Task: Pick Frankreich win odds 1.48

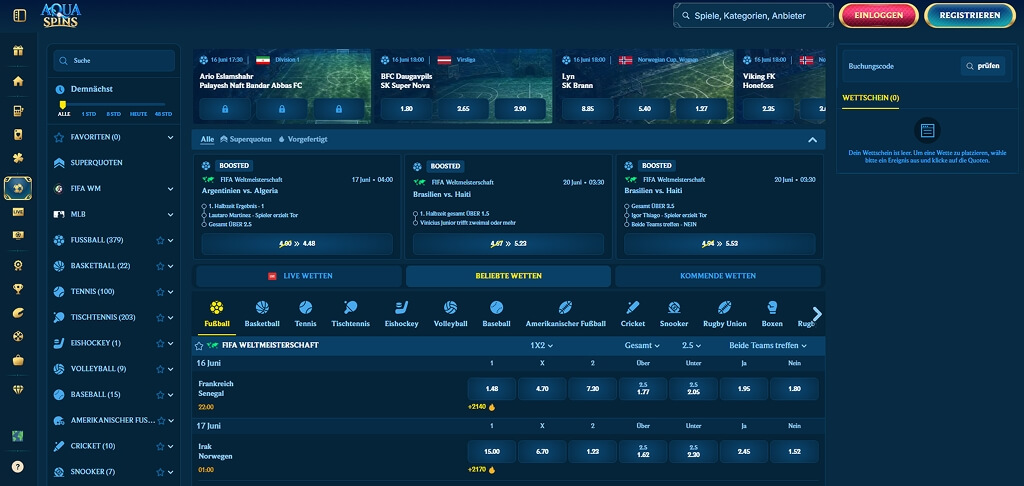Action: click(x=492, y=389)
